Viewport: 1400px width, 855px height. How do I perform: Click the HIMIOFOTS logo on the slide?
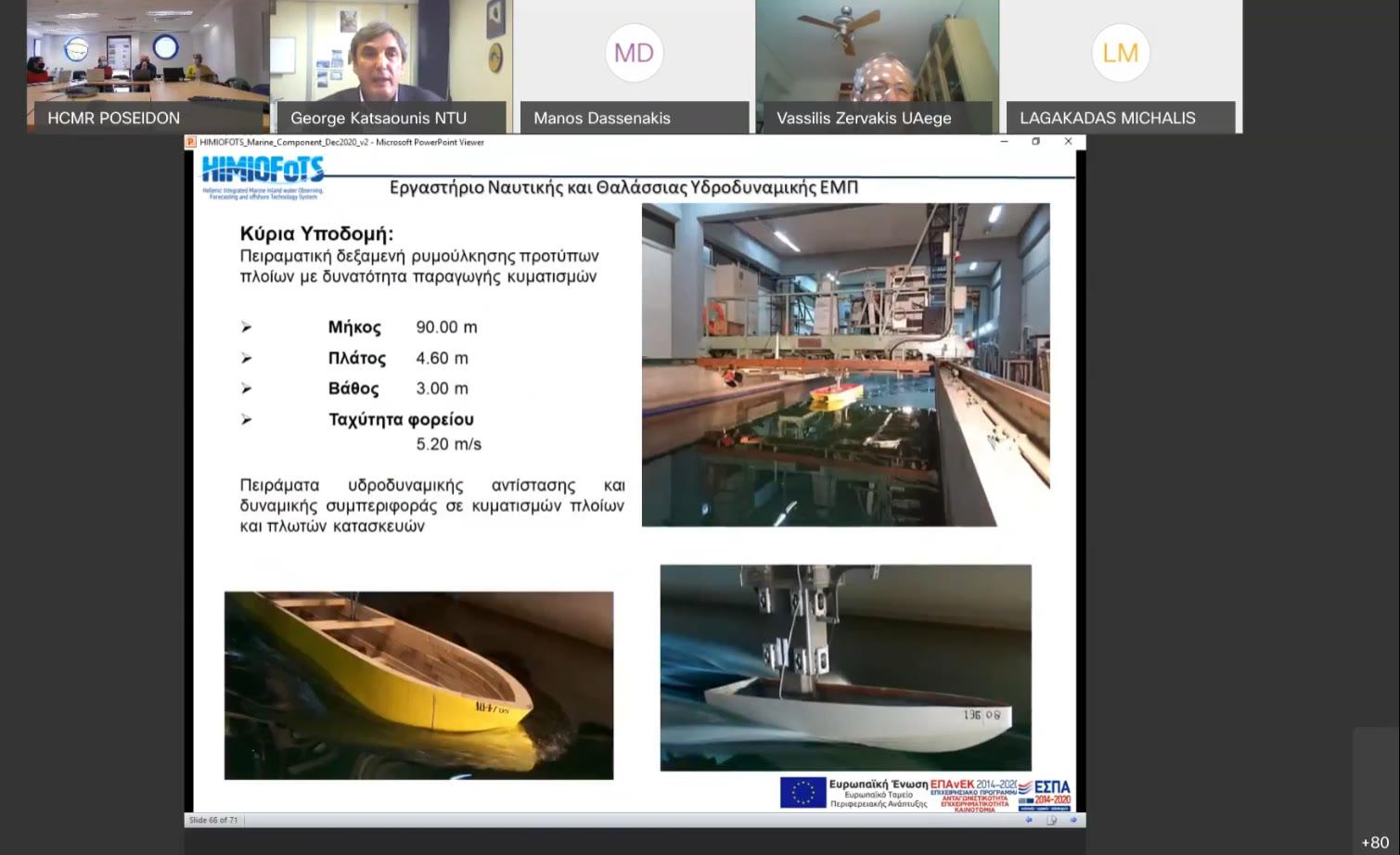coord(263,176)
